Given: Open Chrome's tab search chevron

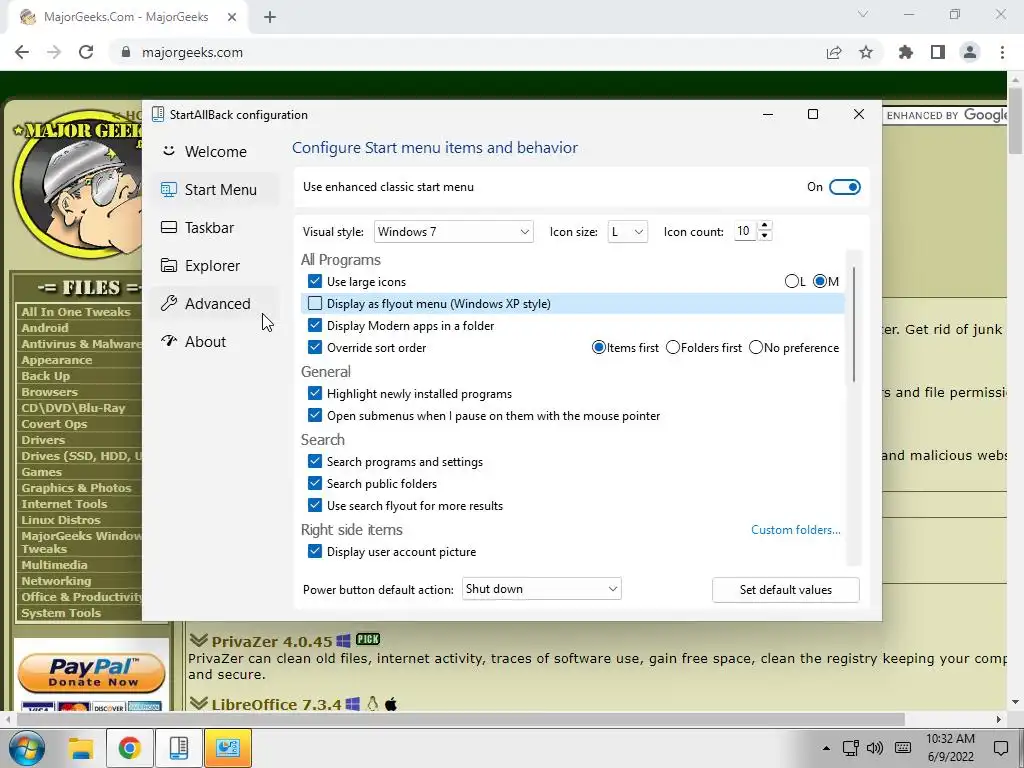Looking at the screenshot, I should [863, 14].
